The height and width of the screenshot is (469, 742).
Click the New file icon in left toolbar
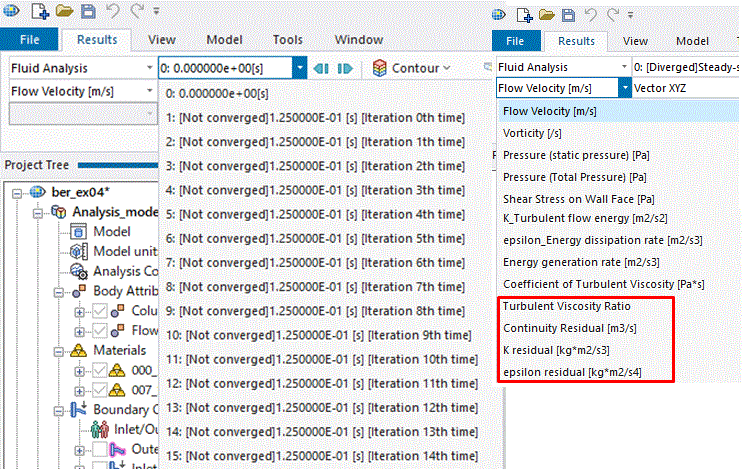40,12
